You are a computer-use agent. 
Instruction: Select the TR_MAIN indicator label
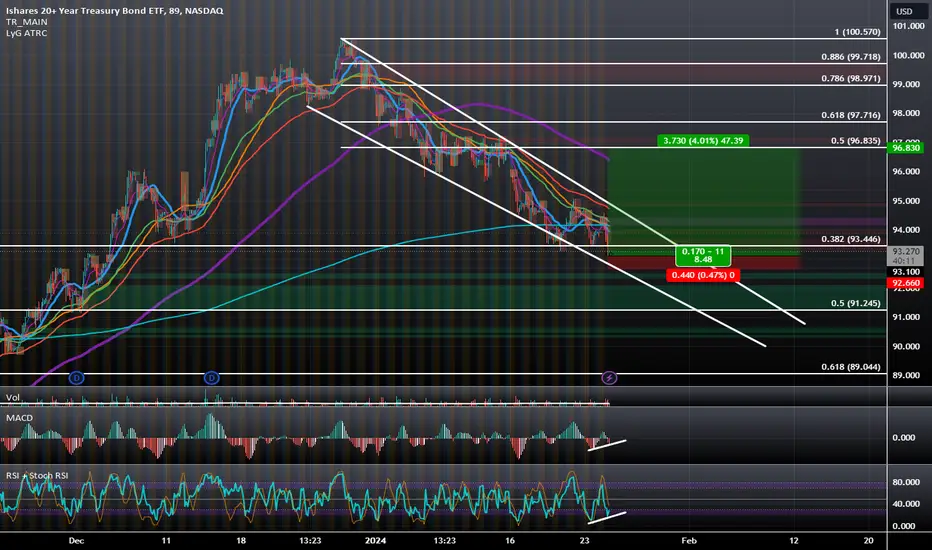[27, 22]
